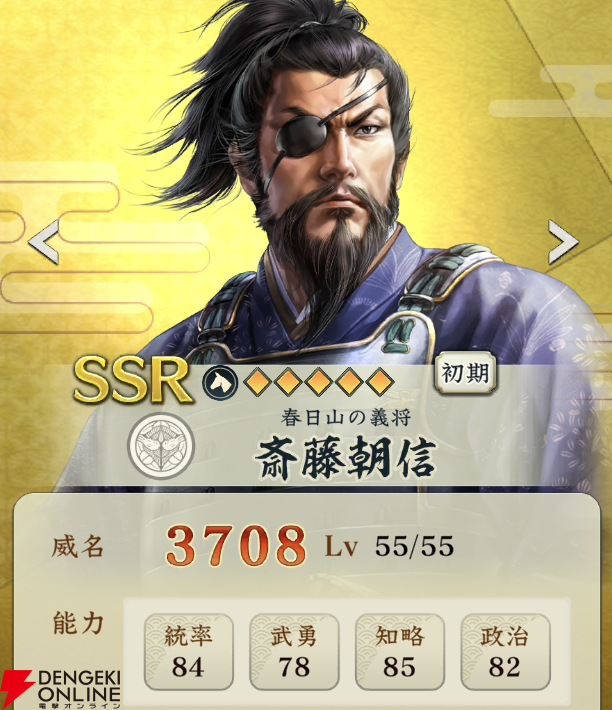
Task: Tap the cavalry horse unit icon
Action: click(x=220, y=383)
